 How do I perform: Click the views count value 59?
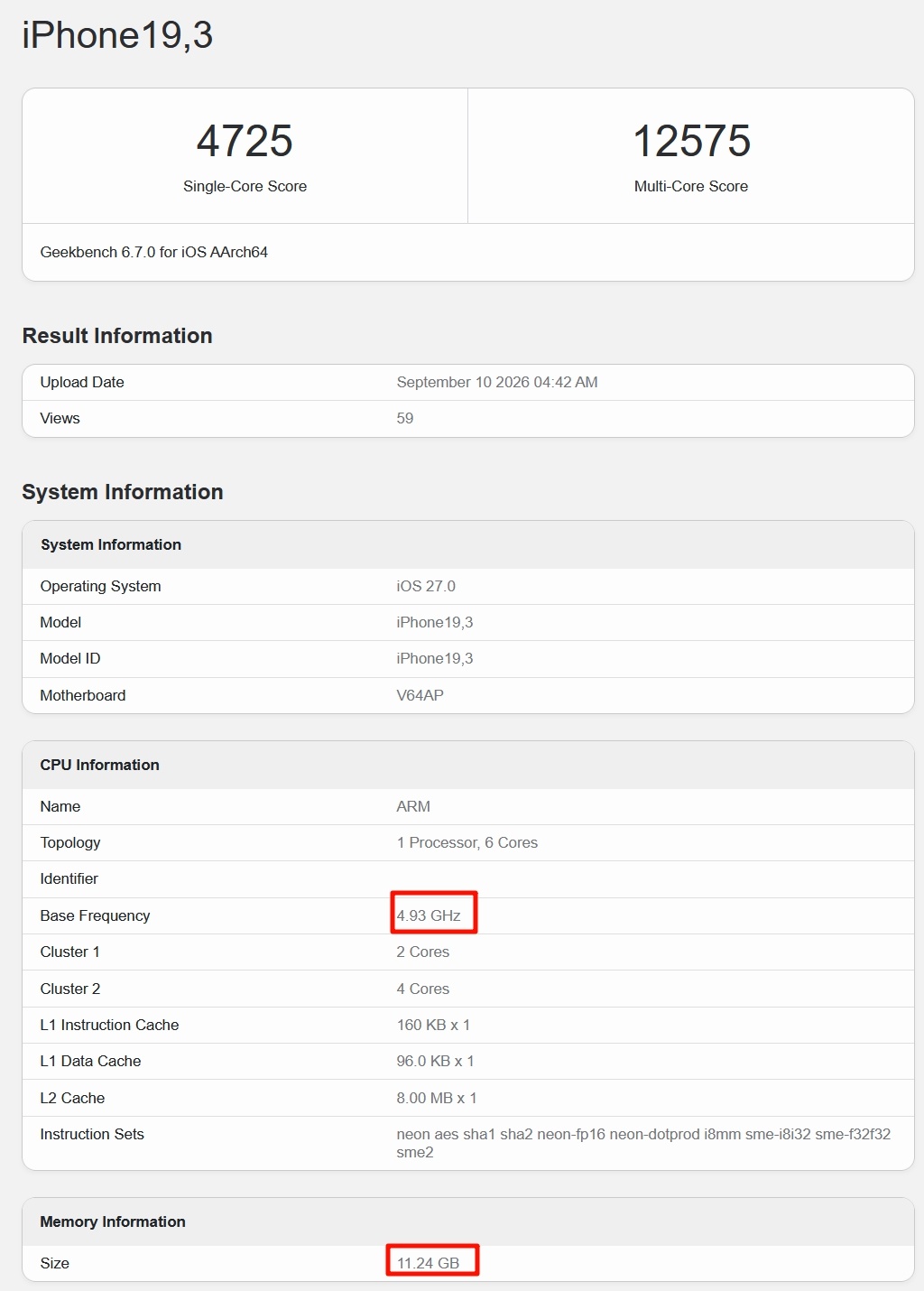tap(405, 418)
